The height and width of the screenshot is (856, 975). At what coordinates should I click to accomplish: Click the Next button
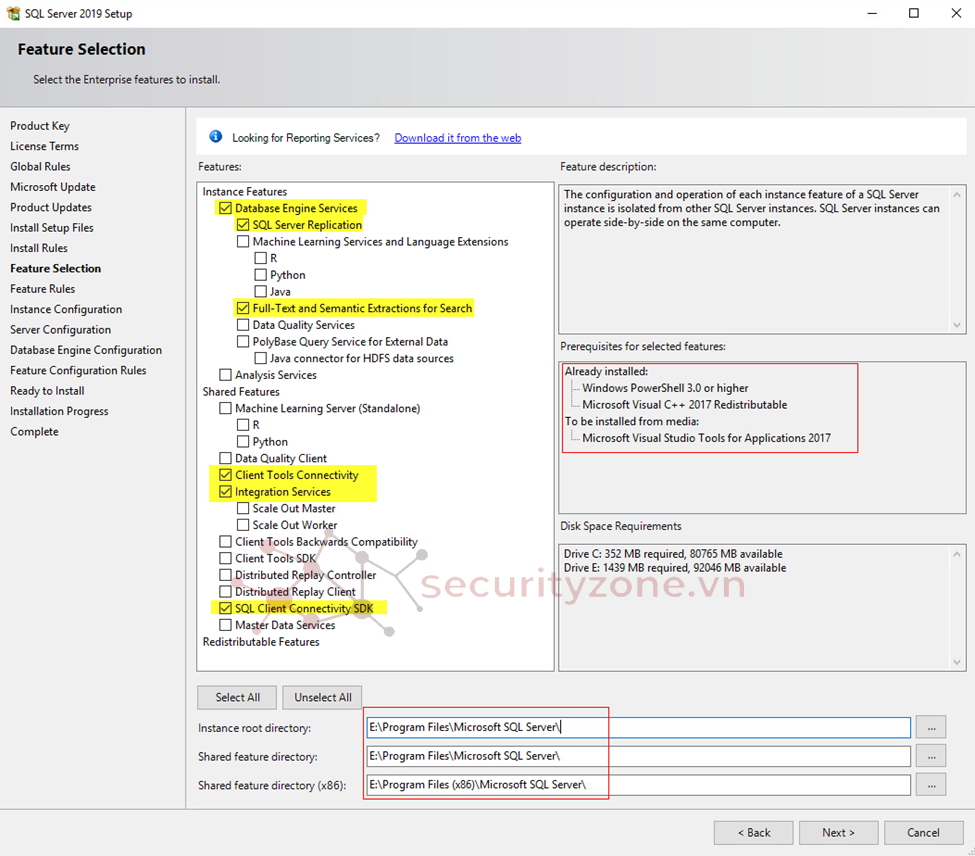tap(838, 832)
